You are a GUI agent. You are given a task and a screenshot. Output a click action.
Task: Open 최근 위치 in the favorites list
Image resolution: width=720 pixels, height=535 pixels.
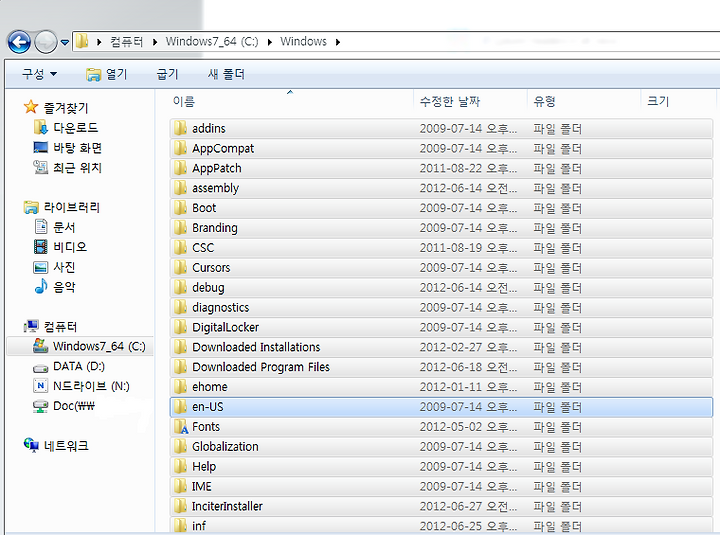(68, 168)
